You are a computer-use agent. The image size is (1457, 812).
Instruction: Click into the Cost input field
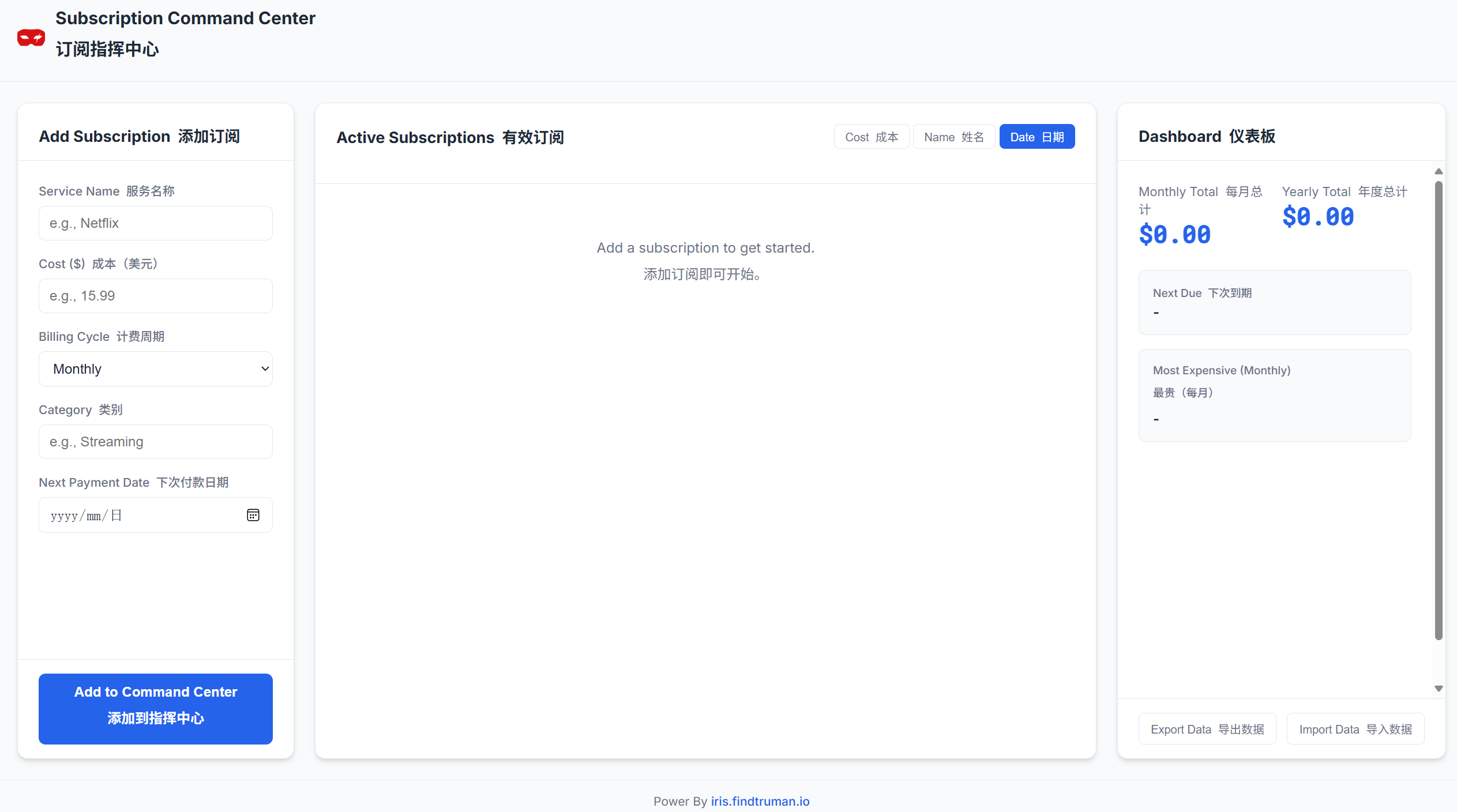(155, 296)
